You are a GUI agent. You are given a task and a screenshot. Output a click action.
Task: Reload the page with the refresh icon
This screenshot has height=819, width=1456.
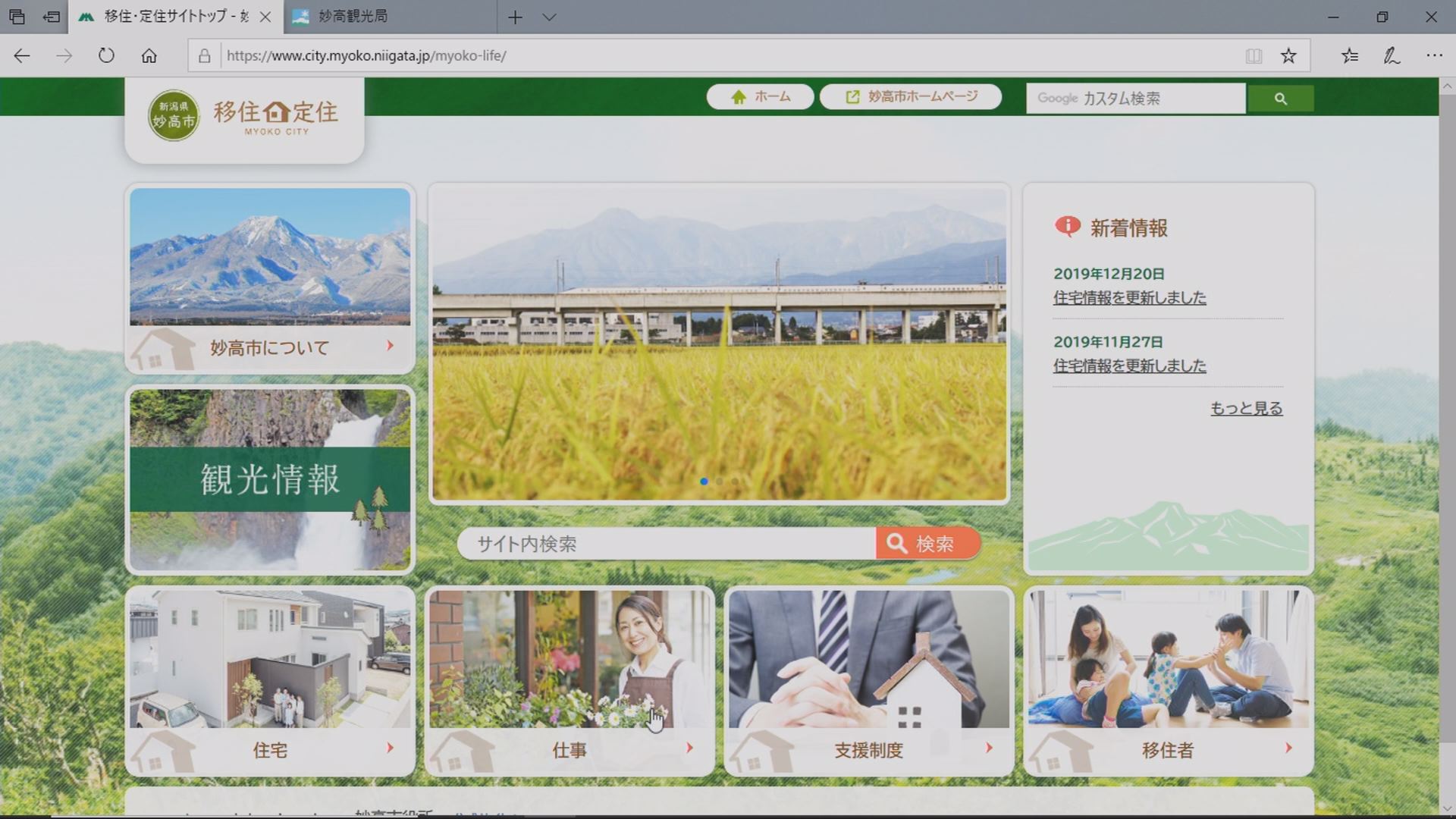point(106,55)
